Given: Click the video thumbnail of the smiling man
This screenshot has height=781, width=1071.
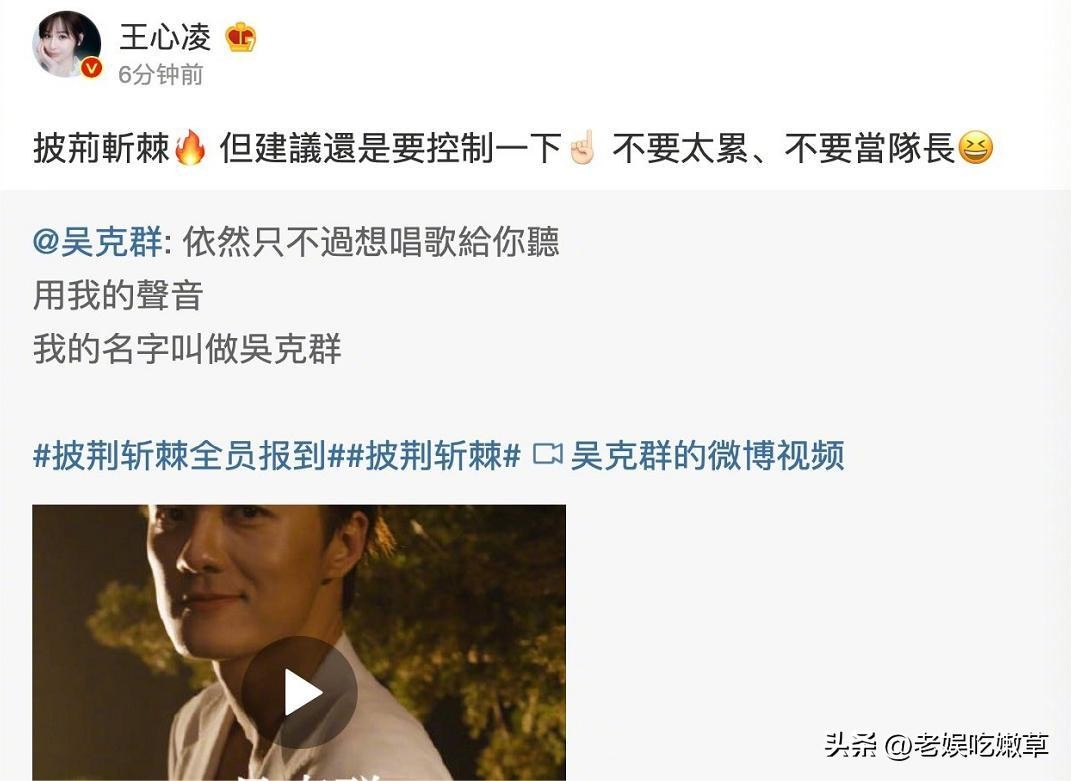Looking at the screenshot, I should pyautogui.click(x=299, y=642).
